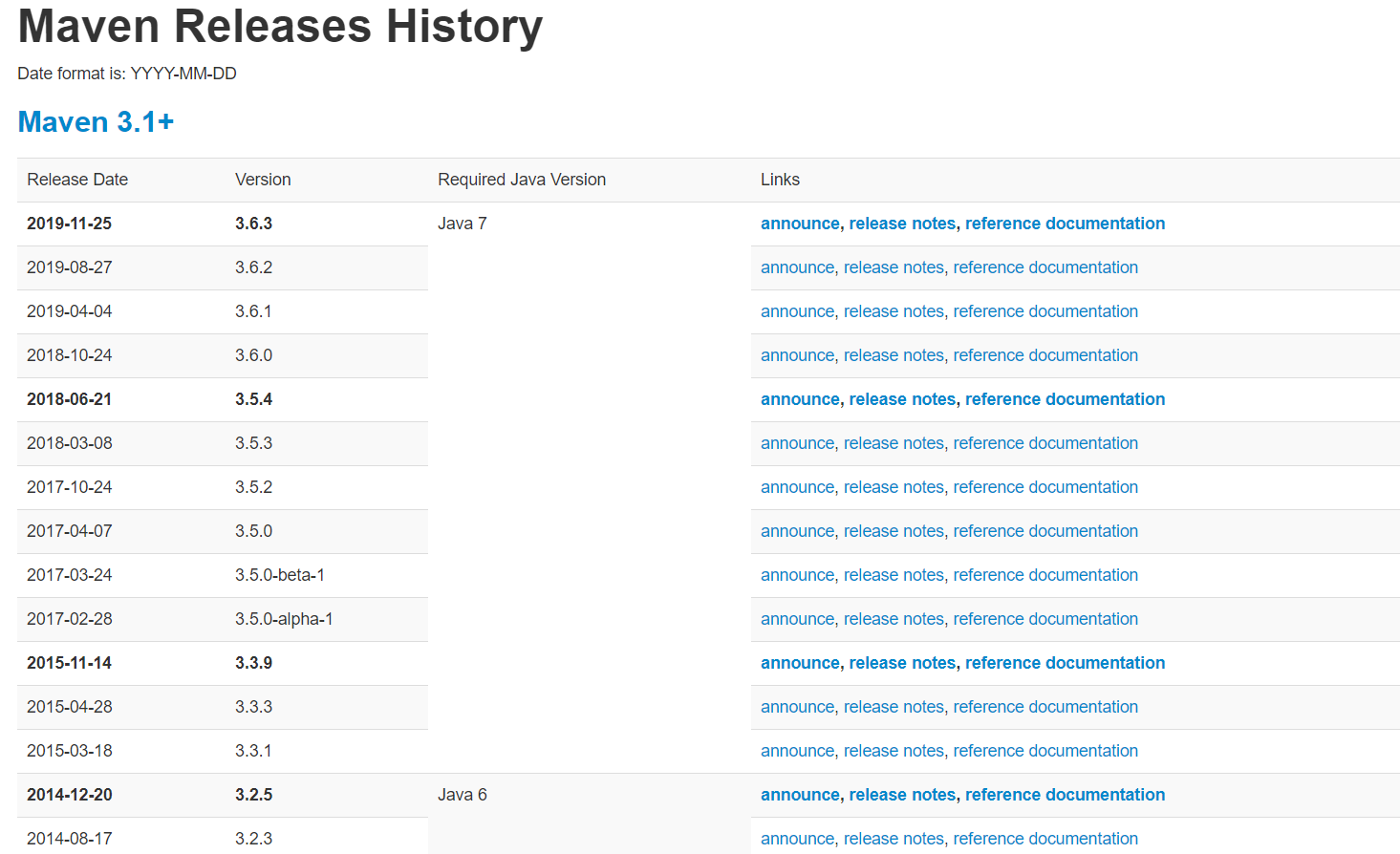1400x854 pixels.
Task: Select the version 3.5.0-alpha-1 cell
Action: (x=327, y=619)
